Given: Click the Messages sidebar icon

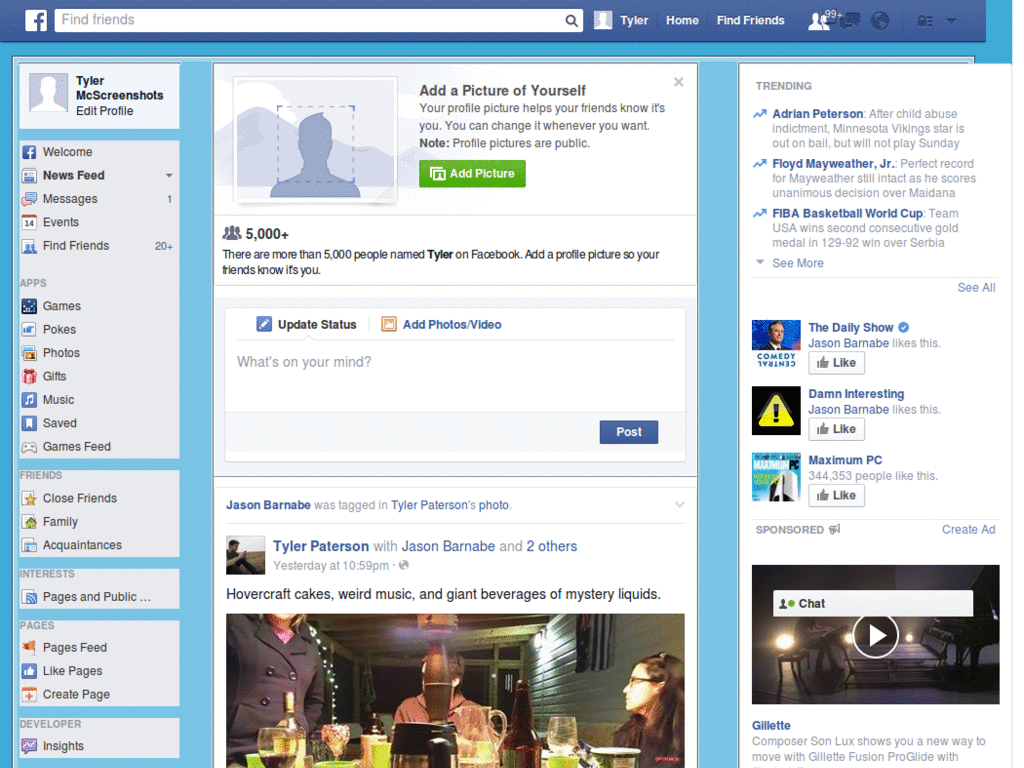Looking at the screenshot, I should [x=29, y=199].
